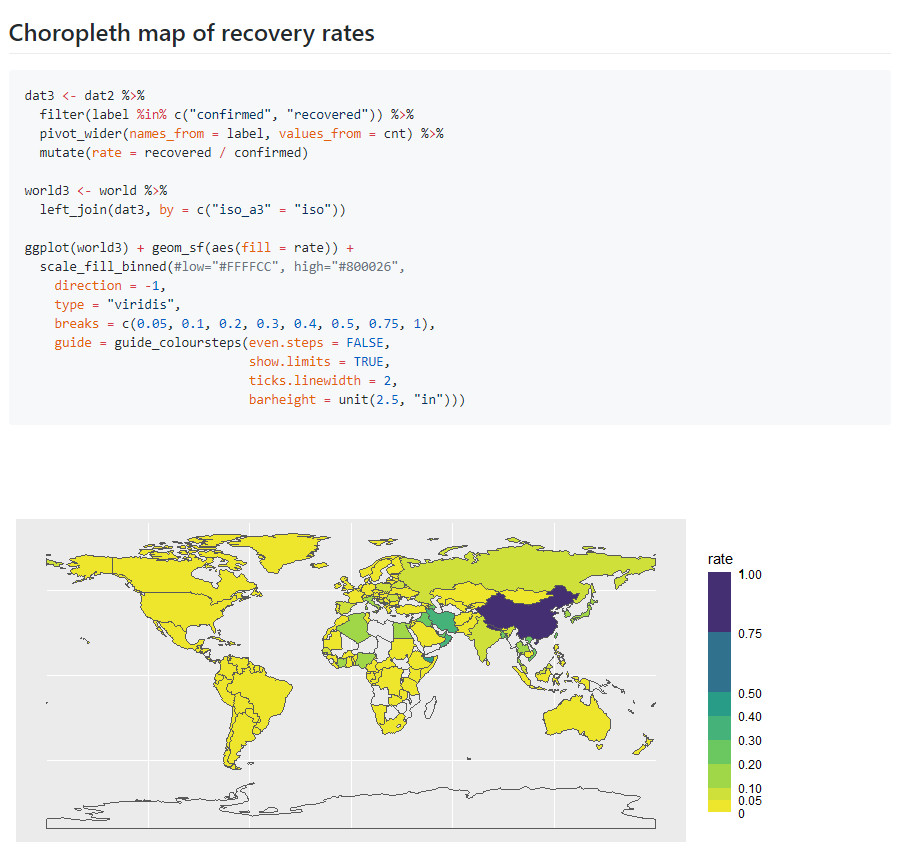Select the legend band between 0.20 and 0.30
This screenshot has height=864, width=904.
pos(719,752)
